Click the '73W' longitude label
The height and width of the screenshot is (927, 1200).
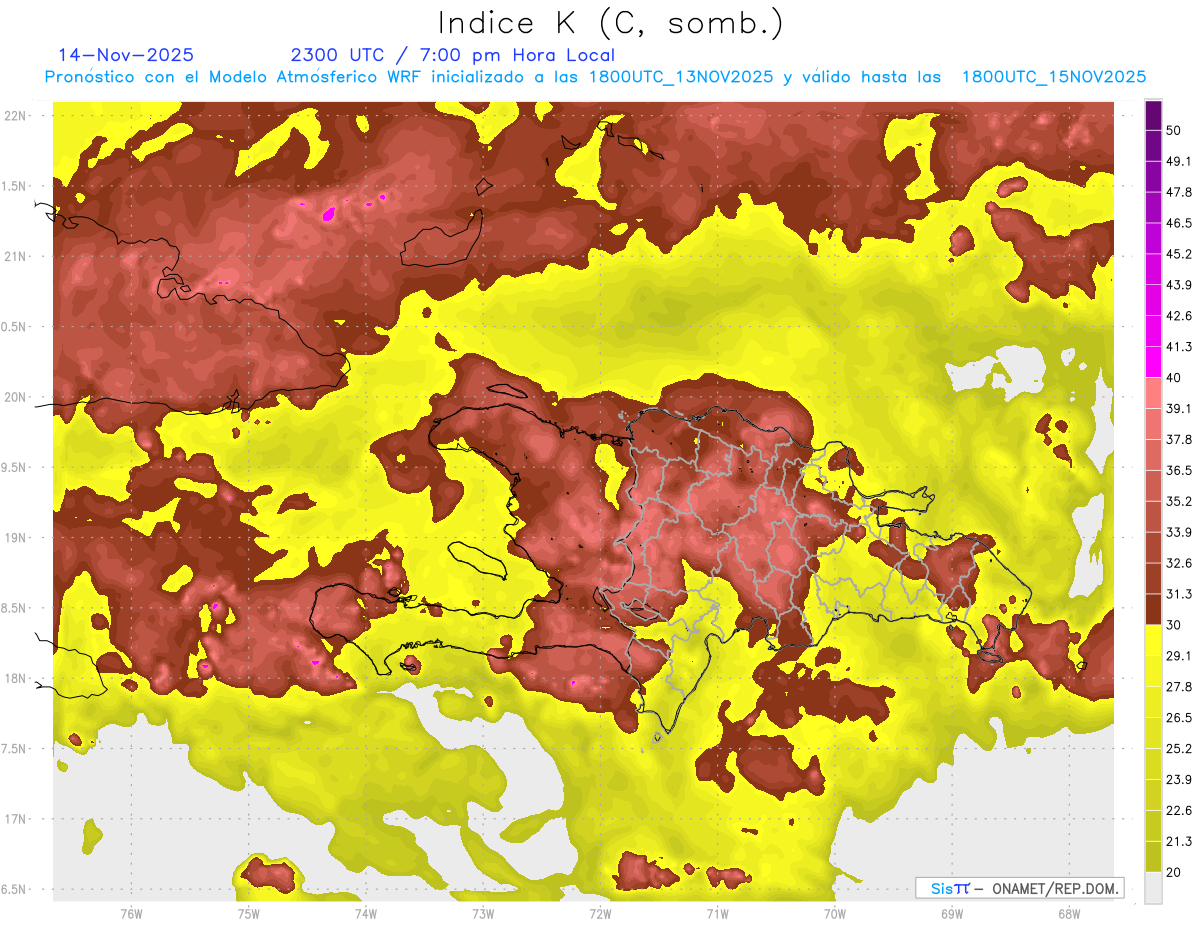click(483, 915)
